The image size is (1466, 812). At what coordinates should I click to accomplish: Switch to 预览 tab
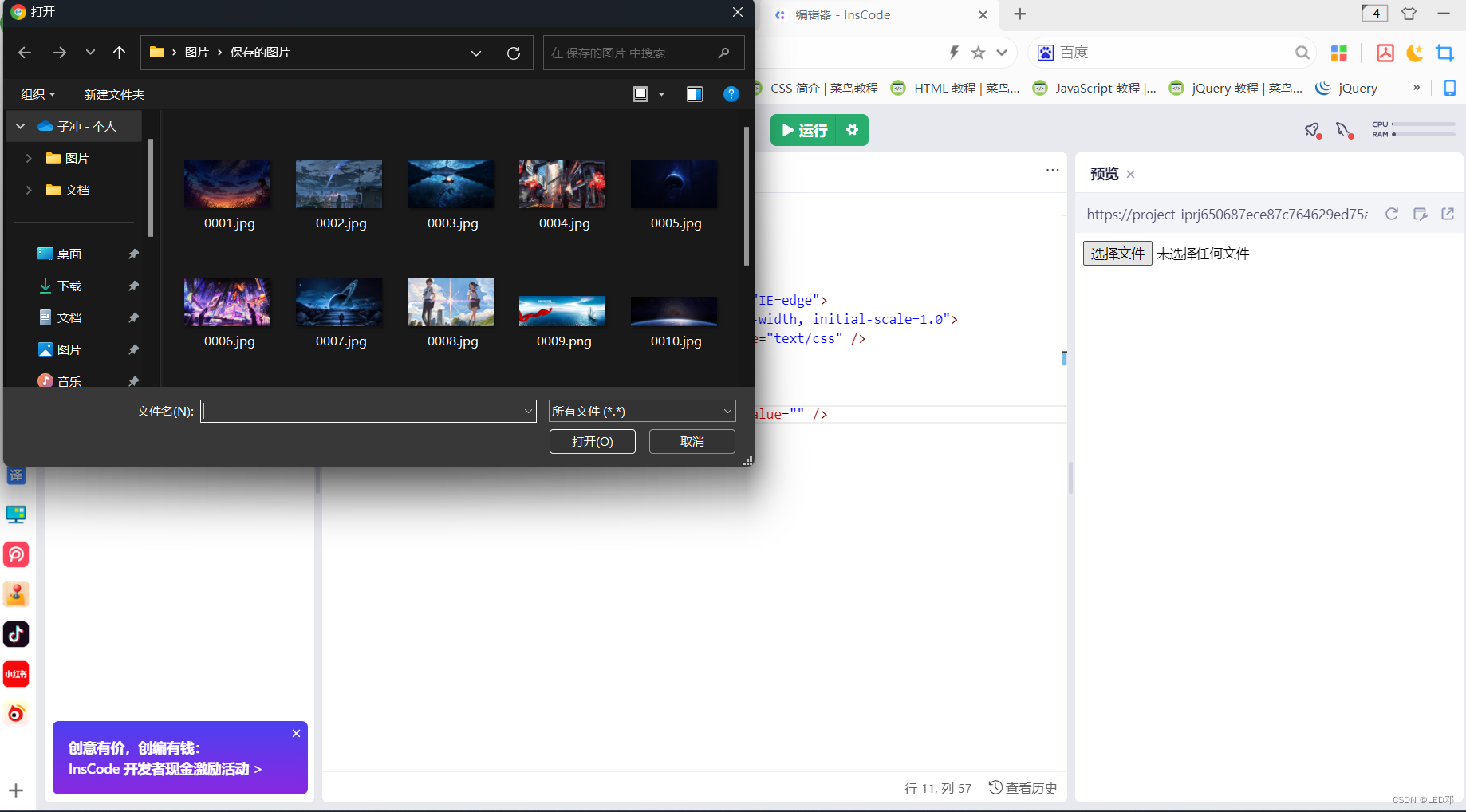[x=1105, y=174]
